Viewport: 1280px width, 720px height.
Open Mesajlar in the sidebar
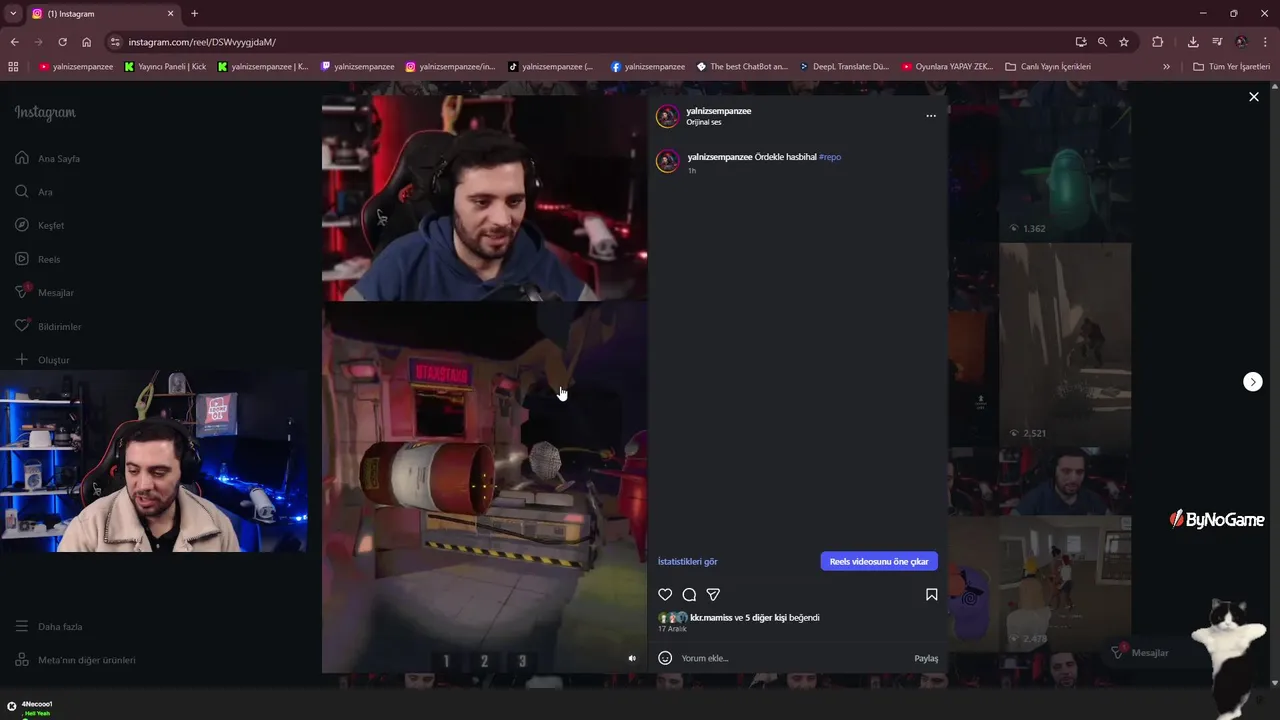point(45,292)
